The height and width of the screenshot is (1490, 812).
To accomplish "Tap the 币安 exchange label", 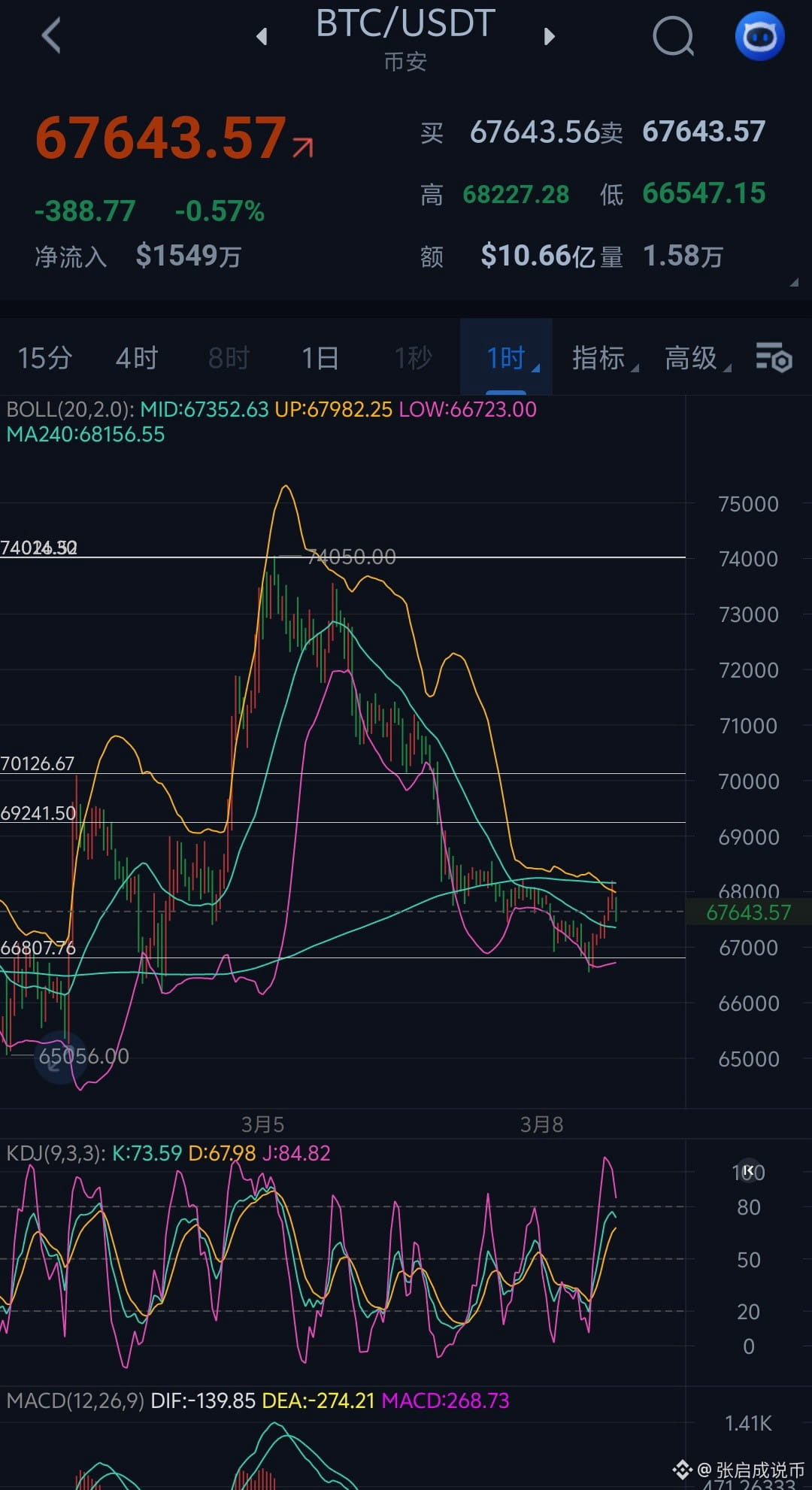I will 405,62.
